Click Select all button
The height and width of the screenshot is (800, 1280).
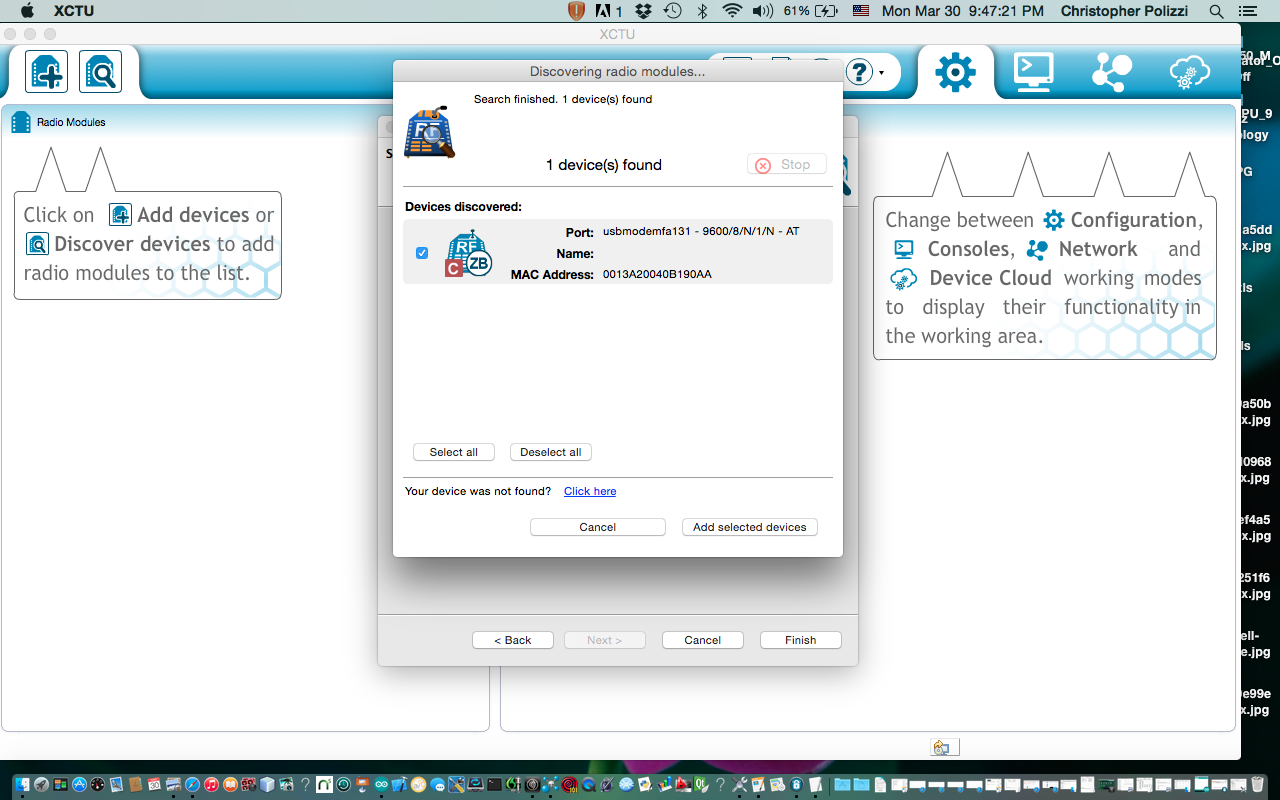pyautogui.click(x=454, y=452)
